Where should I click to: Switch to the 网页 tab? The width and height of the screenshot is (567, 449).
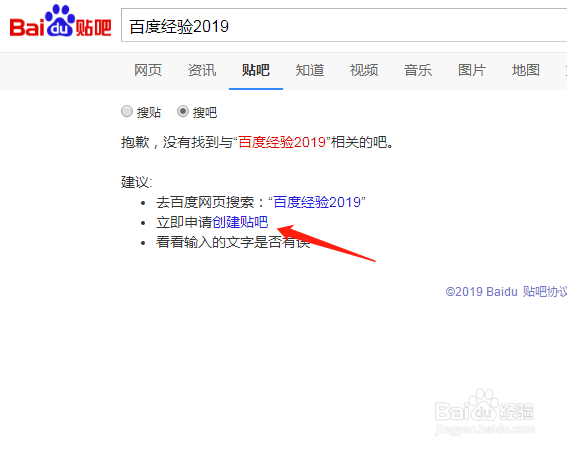click(148, 70)
